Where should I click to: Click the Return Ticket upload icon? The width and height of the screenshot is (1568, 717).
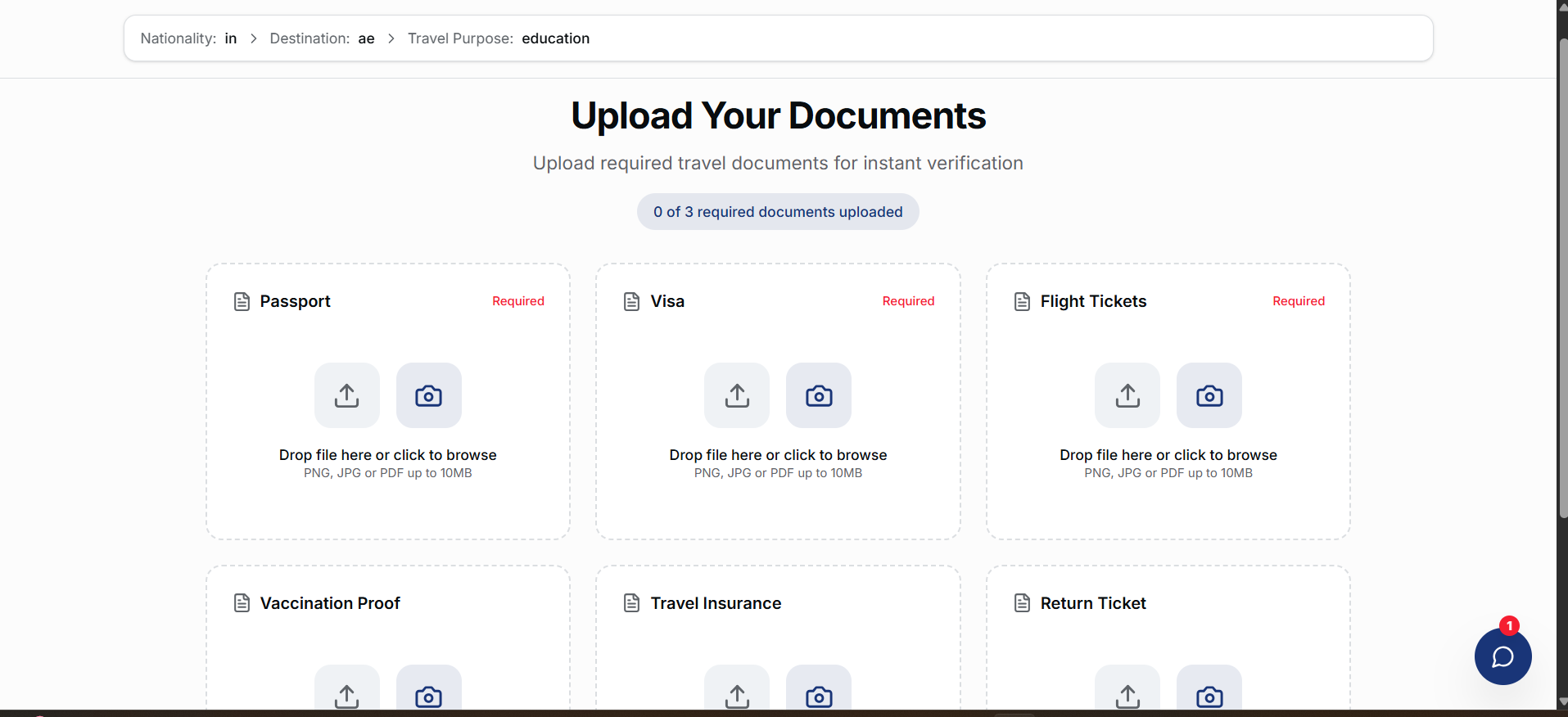[1127, 688]
